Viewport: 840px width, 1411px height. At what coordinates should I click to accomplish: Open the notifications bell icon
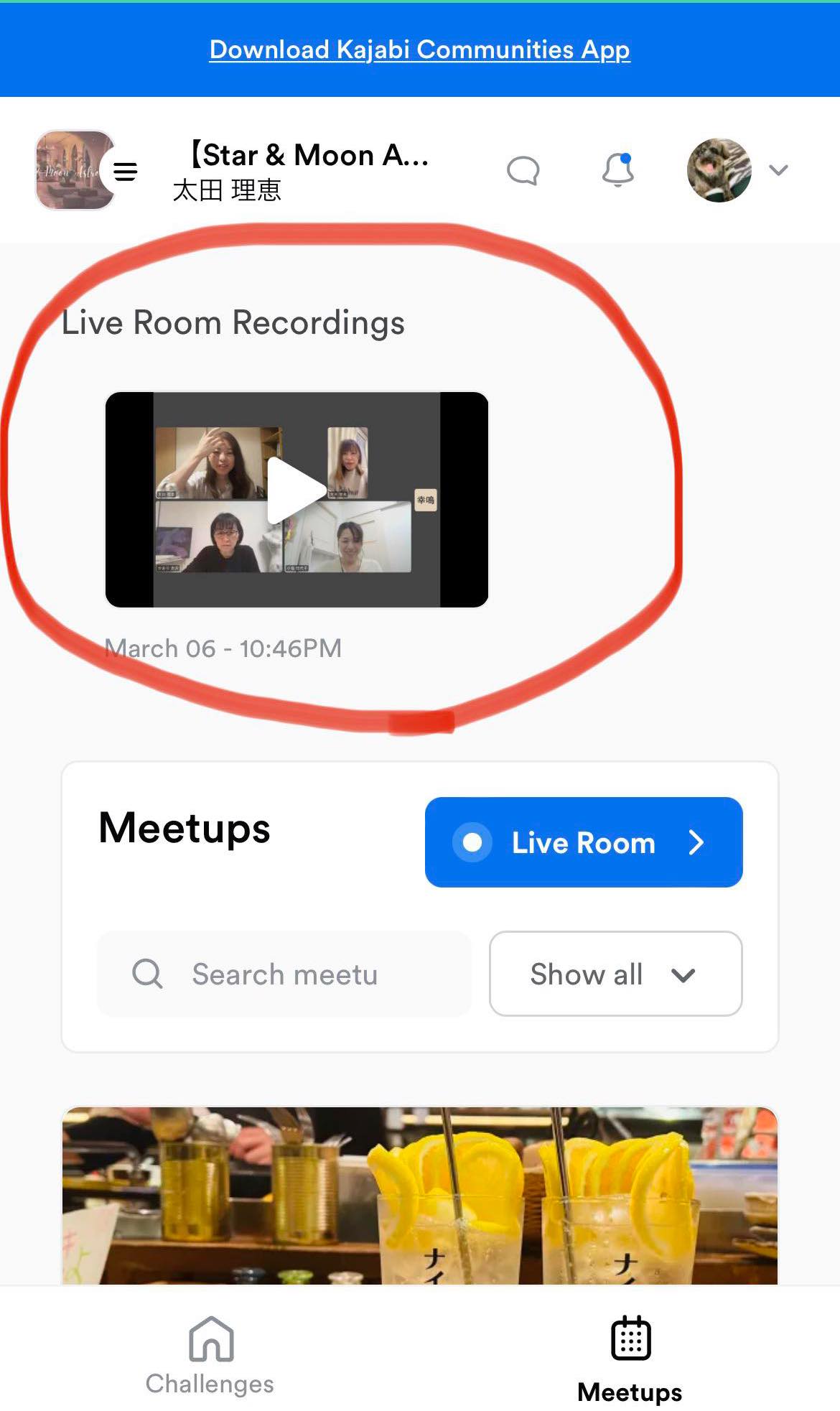point(617,170)
